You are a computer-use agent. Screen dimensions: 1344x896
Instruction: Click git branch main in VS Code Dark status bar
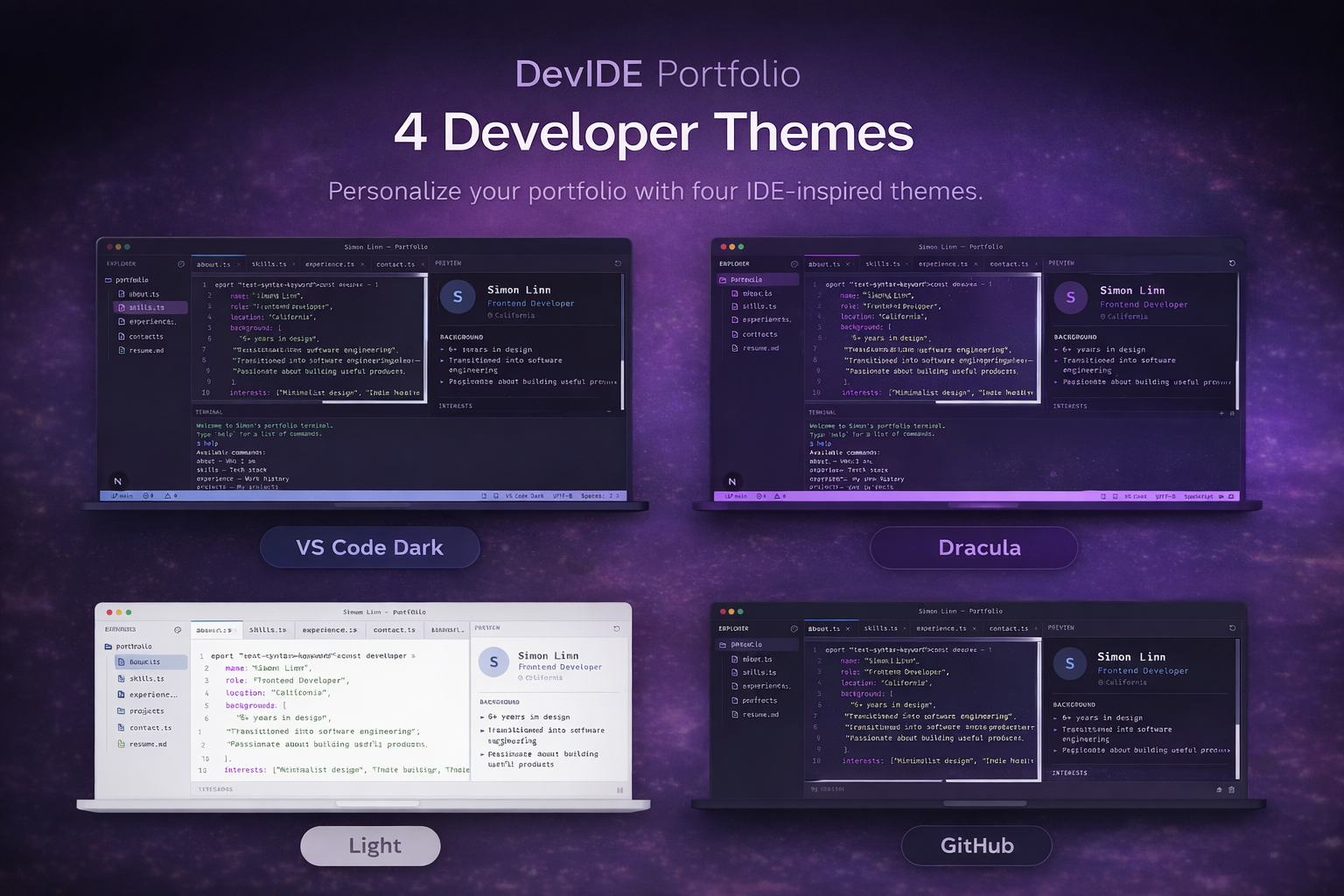pyautogui.click(x=122, y=496)
